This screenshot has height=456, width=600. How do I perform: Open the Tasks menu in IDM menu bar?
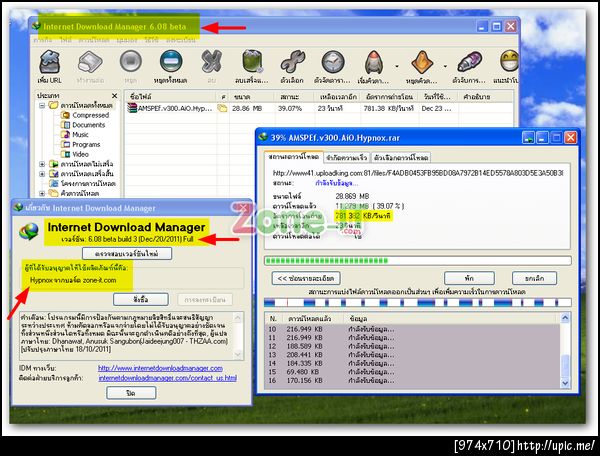click(x=42, y=40)
